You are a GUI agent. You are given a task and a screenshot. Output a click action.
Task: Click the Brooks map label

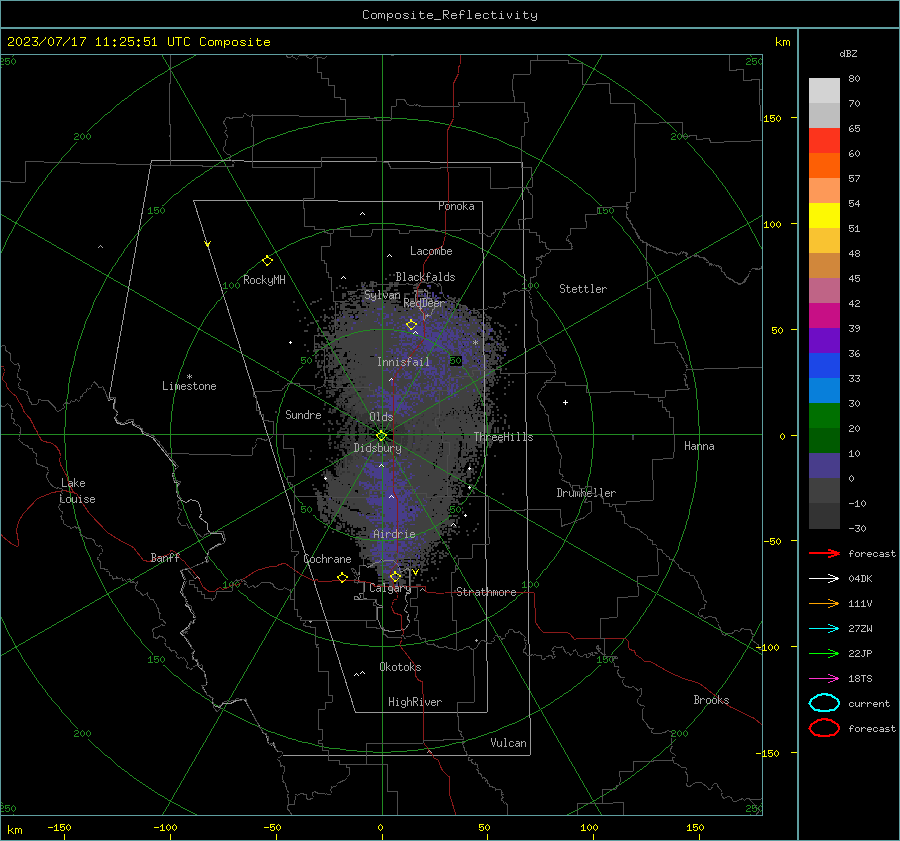(x=711, y=700)
